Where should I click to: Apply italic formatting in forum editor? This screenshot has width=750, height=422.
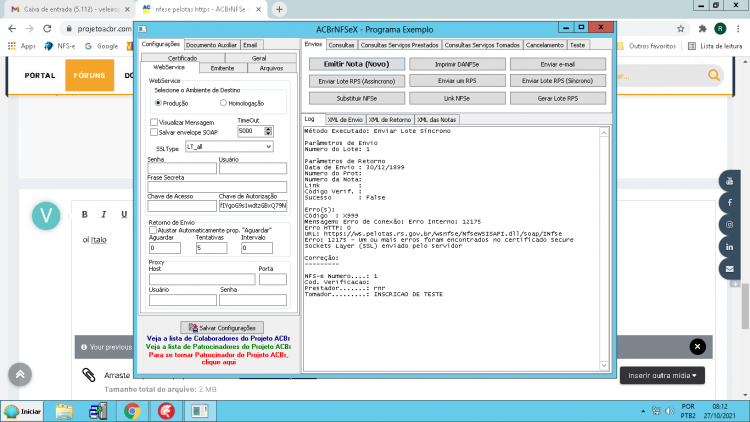104,214
